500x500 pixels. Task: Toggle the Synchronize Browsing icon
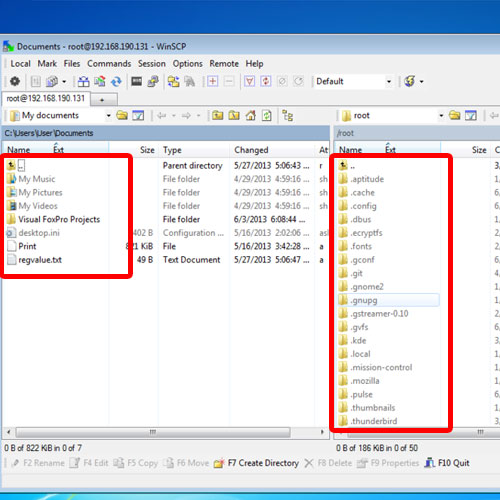point(173,81)
